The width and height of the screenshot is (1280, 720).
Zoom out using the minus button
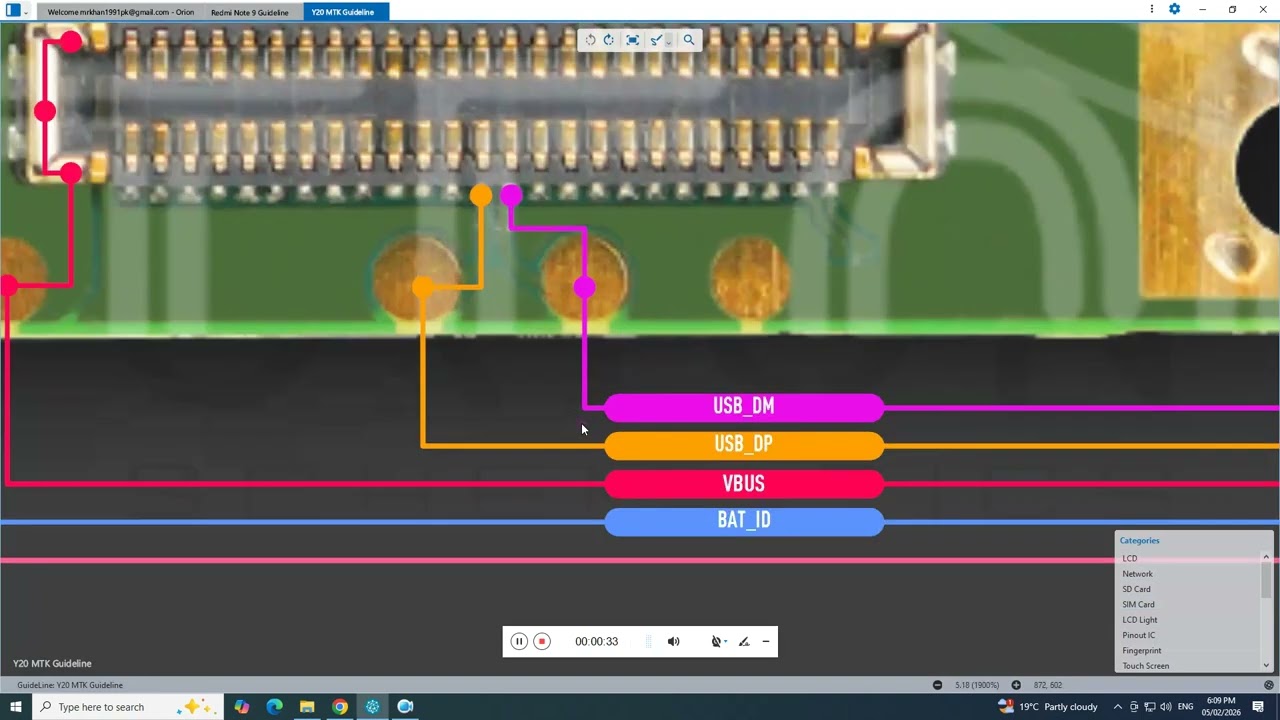click(937, 685)
